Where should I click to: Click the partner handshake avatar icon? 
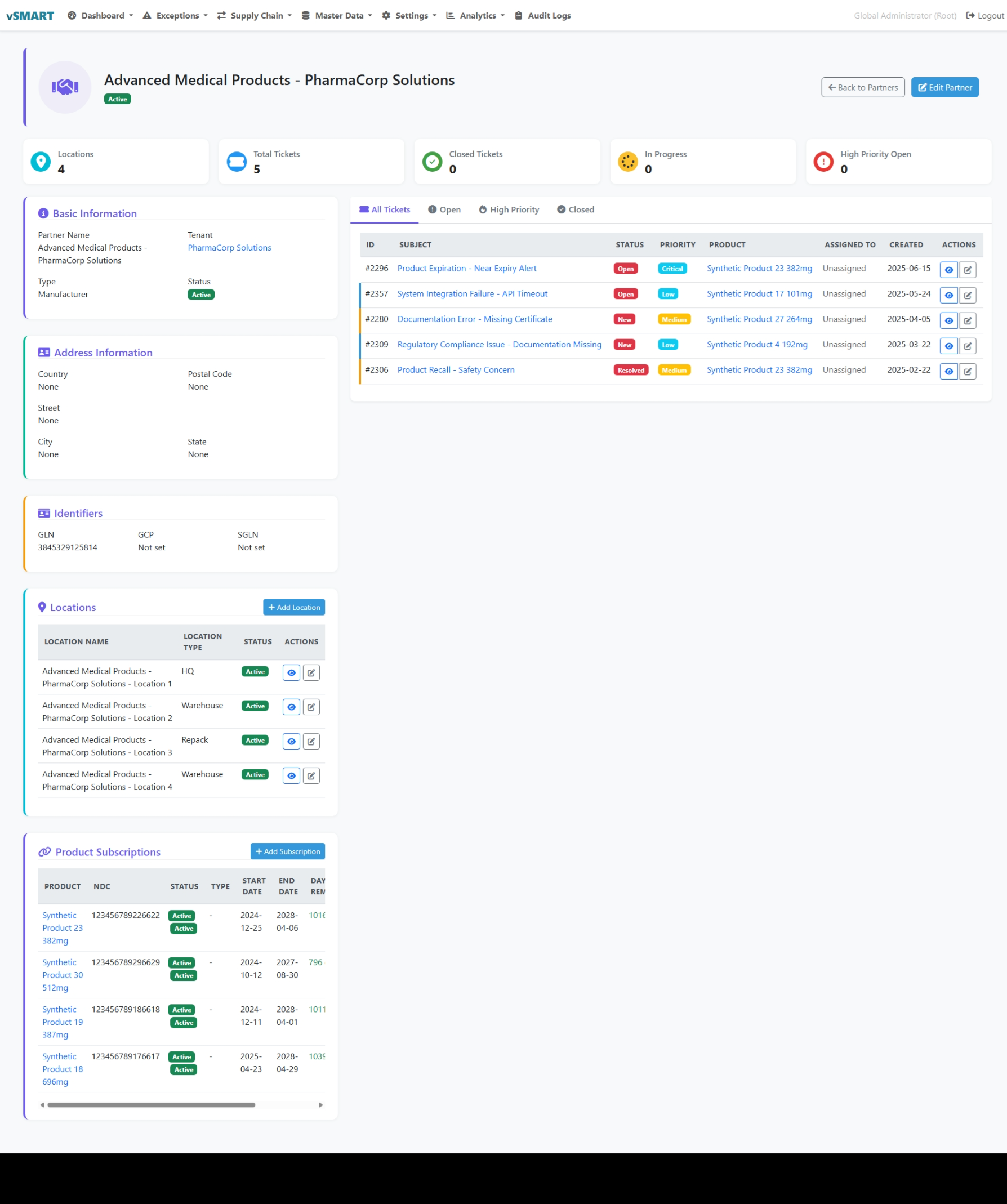coord(65,87)
